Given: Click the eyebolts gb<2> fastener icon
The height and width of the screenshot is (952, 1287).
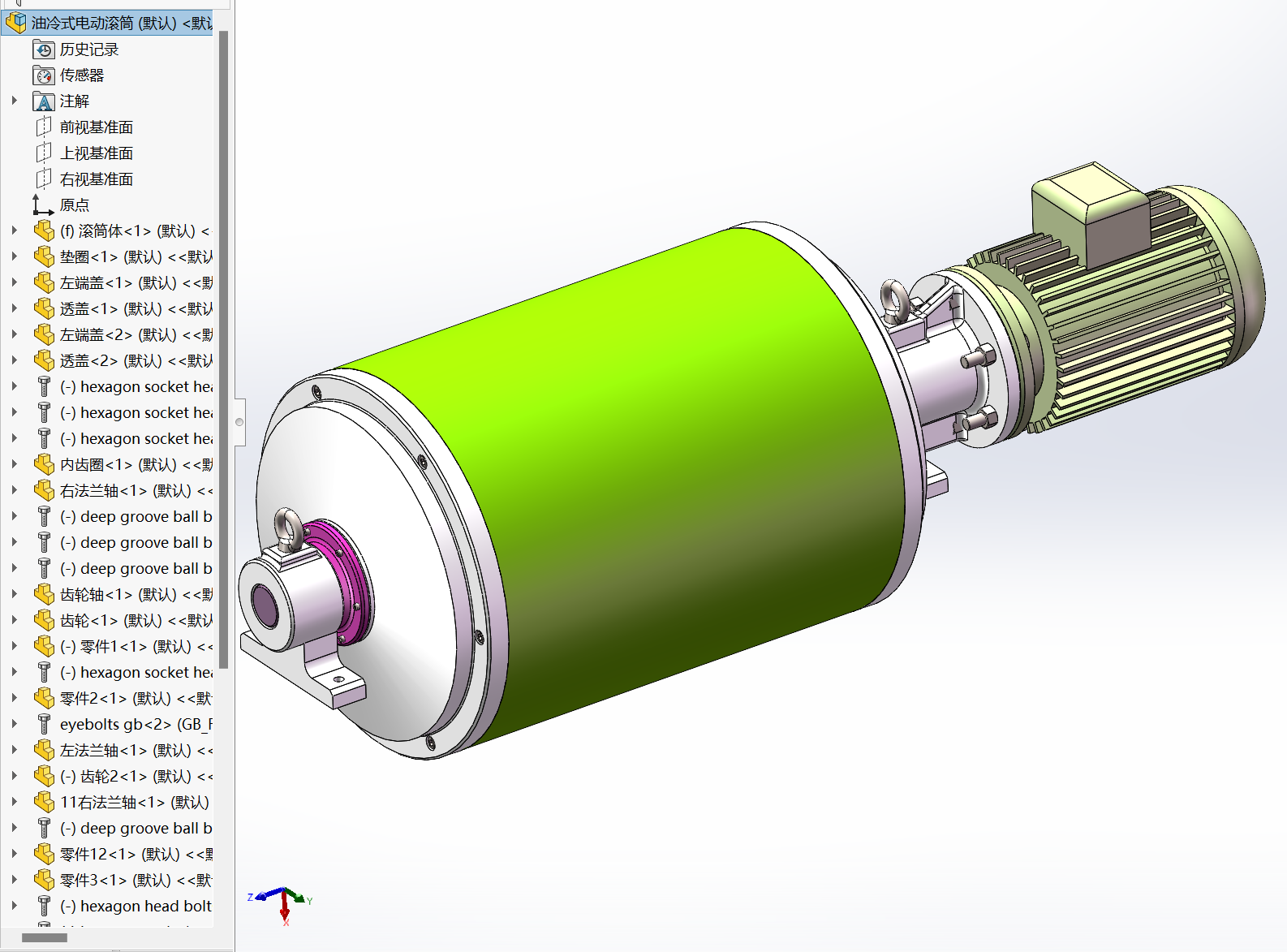Looking at the screenshot, I should [x=44, y=725].
